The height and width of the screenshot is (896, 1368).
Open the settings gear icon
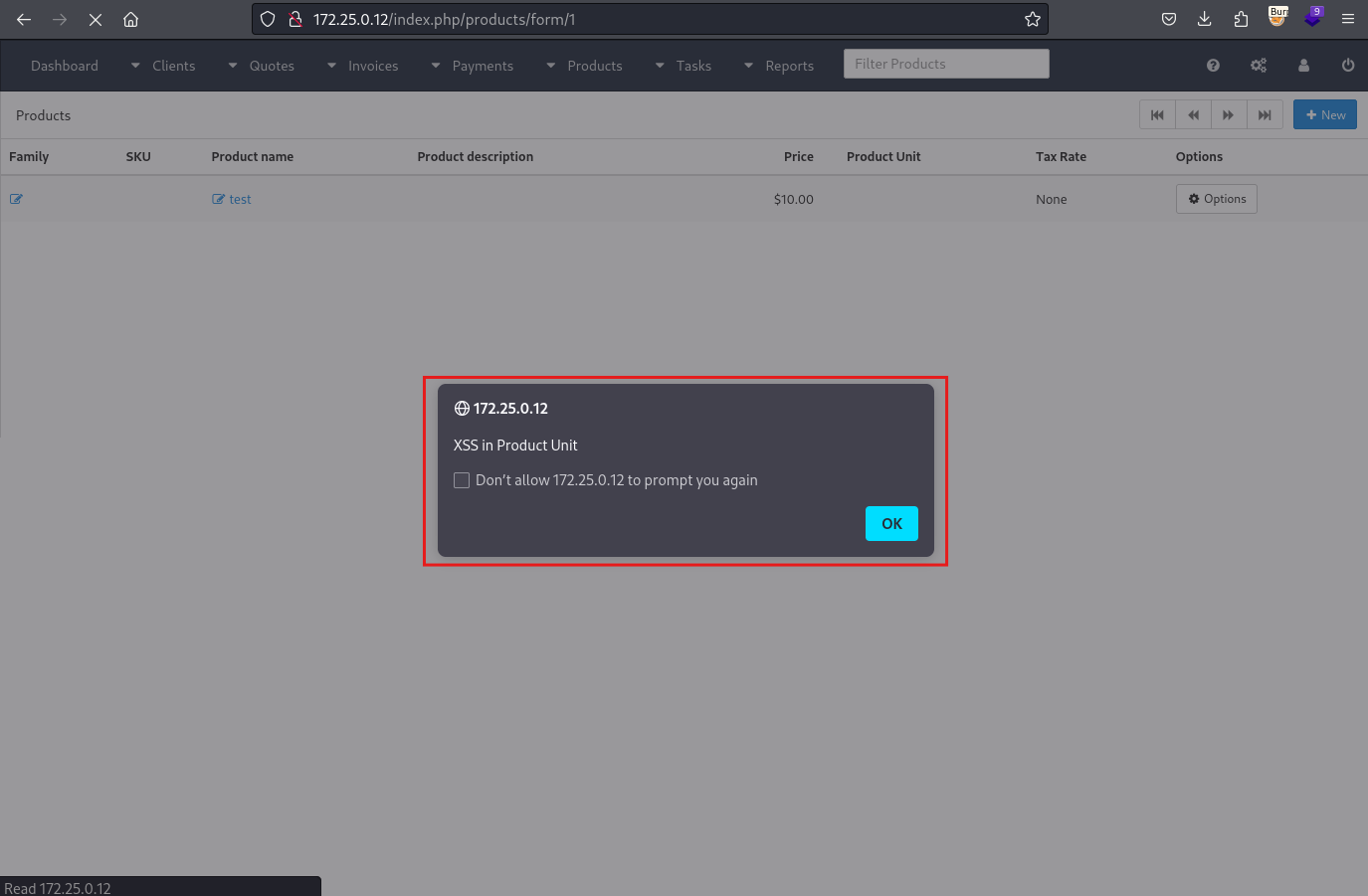[x=1258, y=65]
